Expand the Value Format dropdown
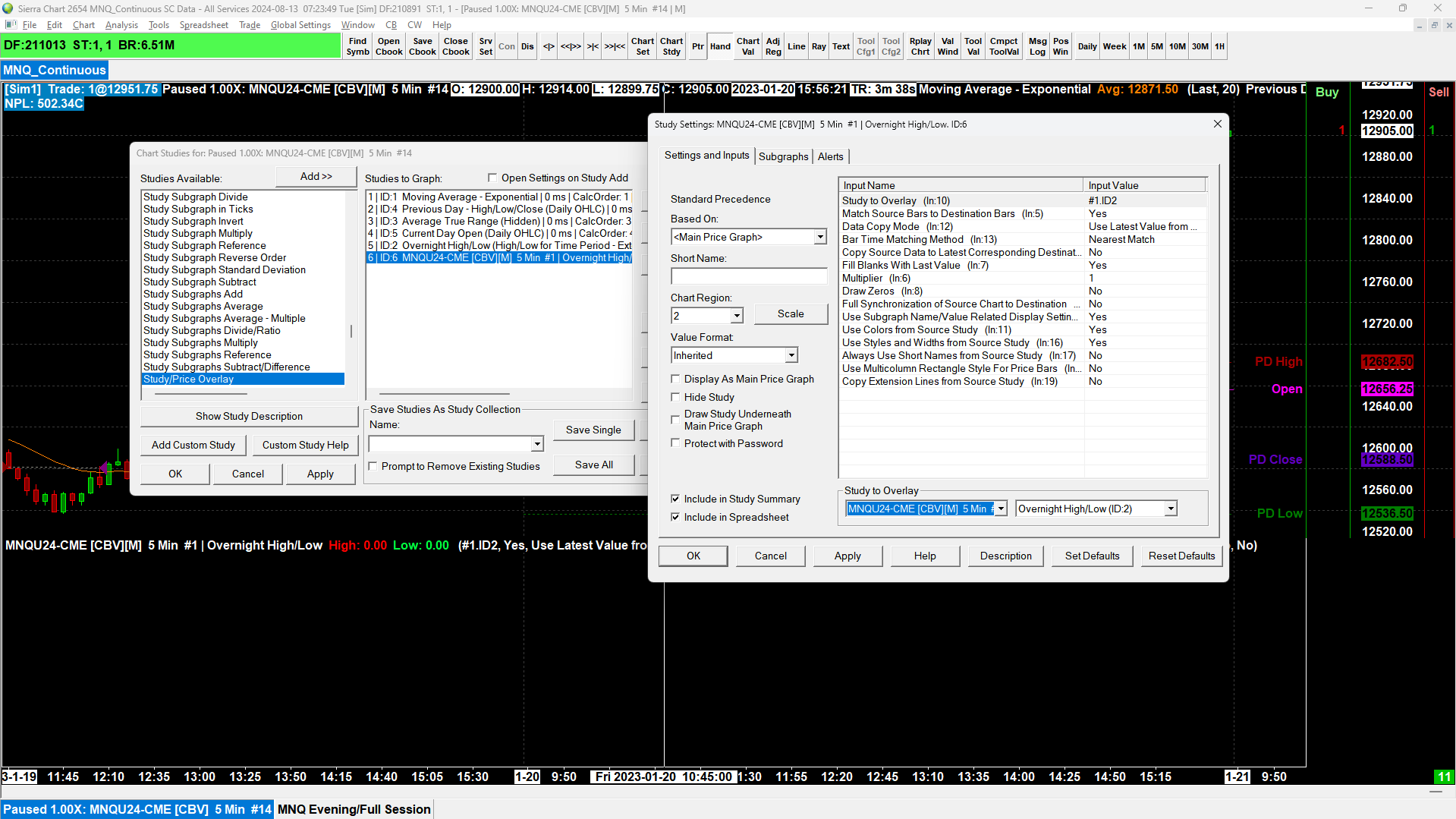 [791, 355]
